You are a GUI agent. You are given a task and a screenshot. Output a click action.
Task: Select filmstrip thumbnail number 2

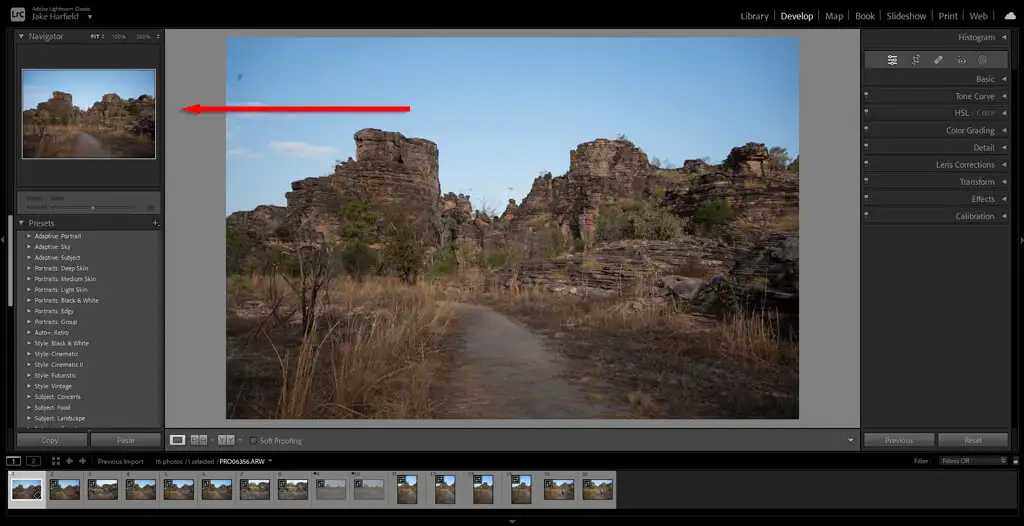tap(65, 489)
